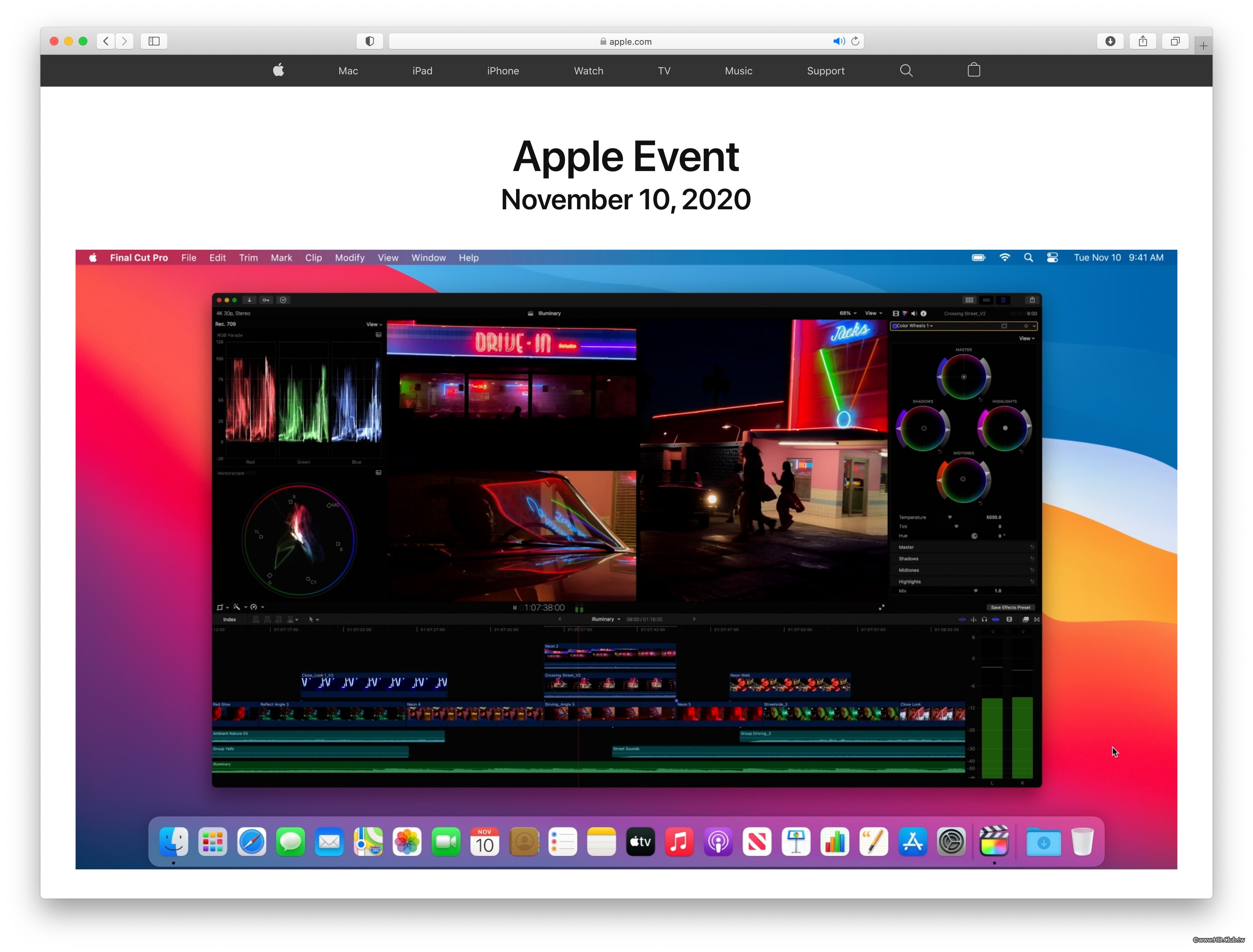This screenshot has width=1253, height=952.
Task: Open the viewer View dropdown
Action: [873, 313]
